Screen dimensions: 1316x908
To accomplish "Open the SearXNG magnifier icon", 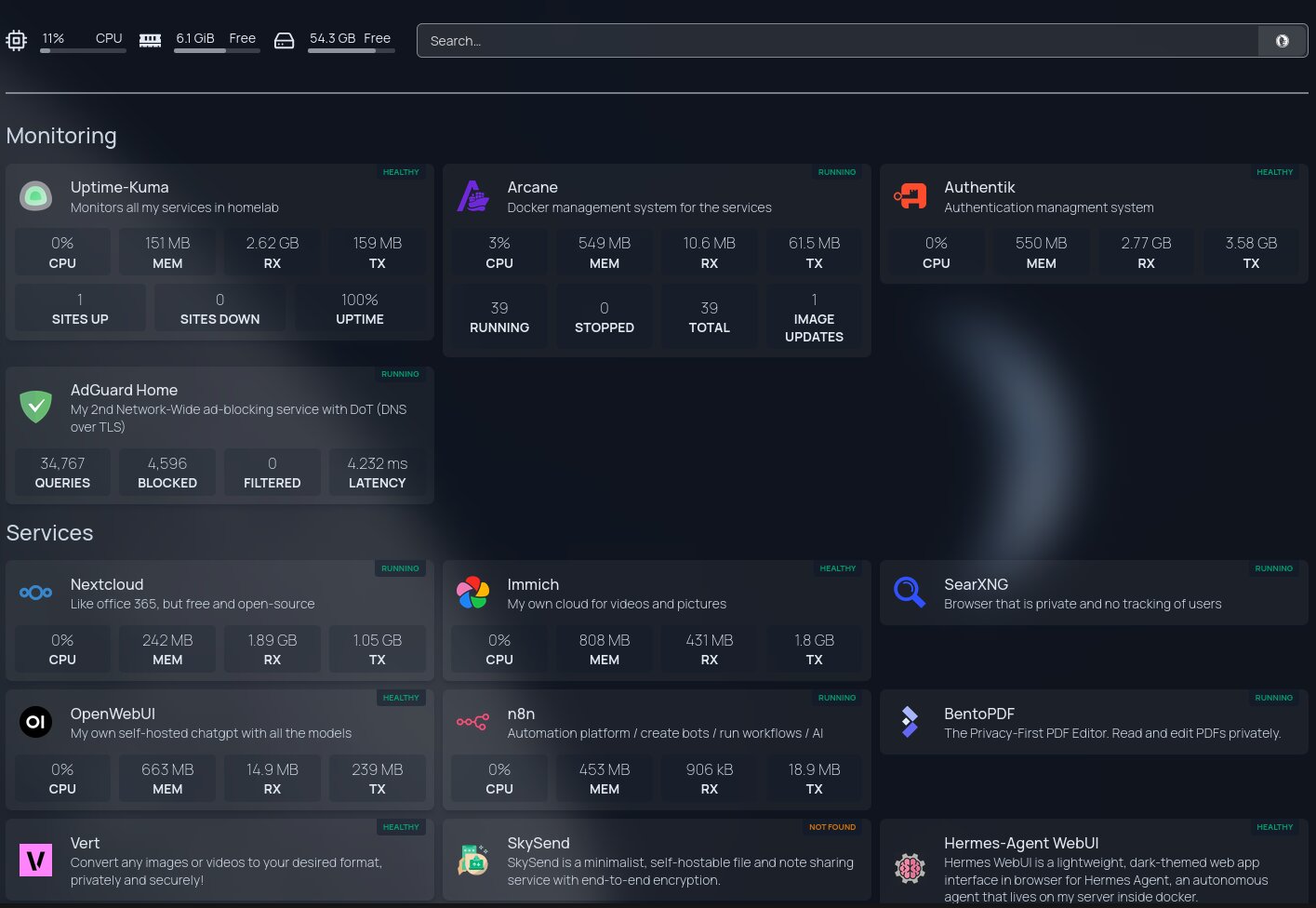I will coord(910,593).
